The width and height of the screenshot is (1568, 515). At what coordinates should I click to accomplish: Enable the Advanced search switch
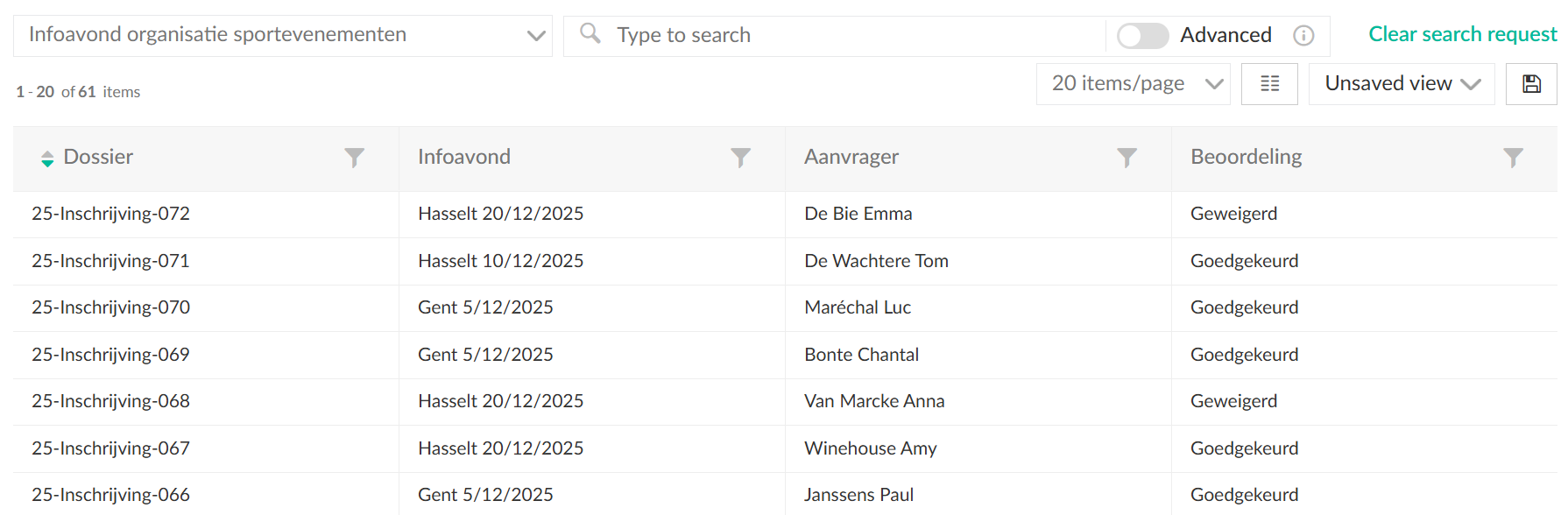[1142, 35]
